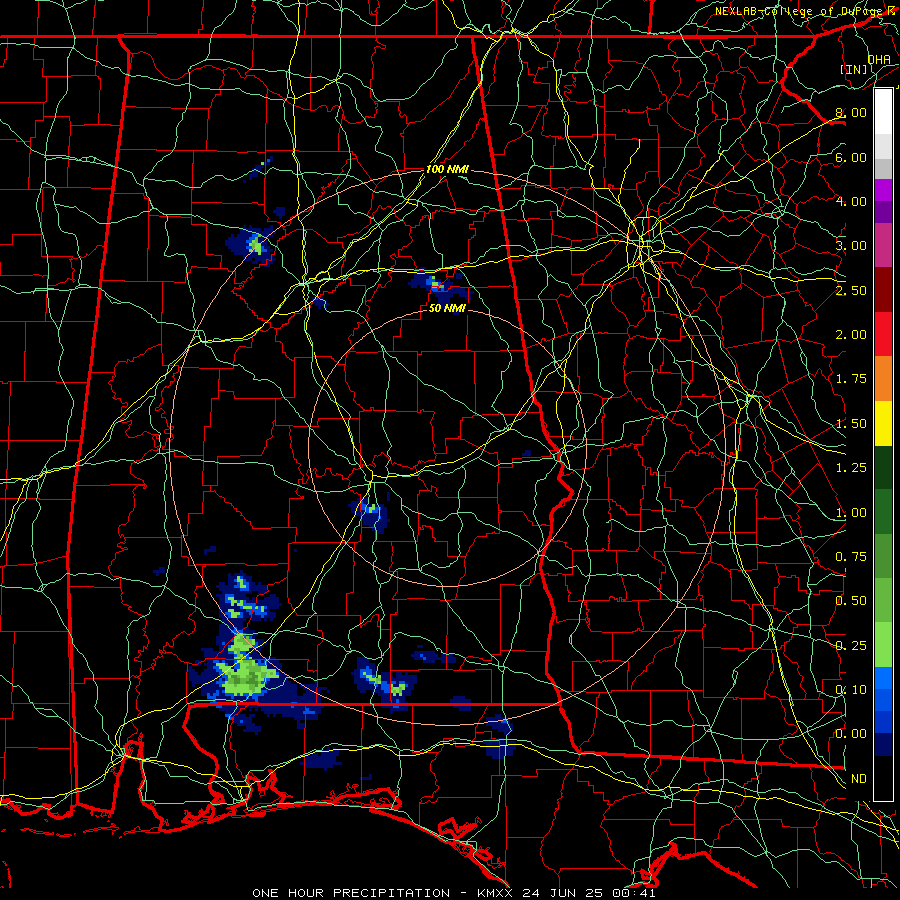Viewport: 900px width, 900px height.
Task: Click the 0.50 legend value
Action: pos(851,601)
